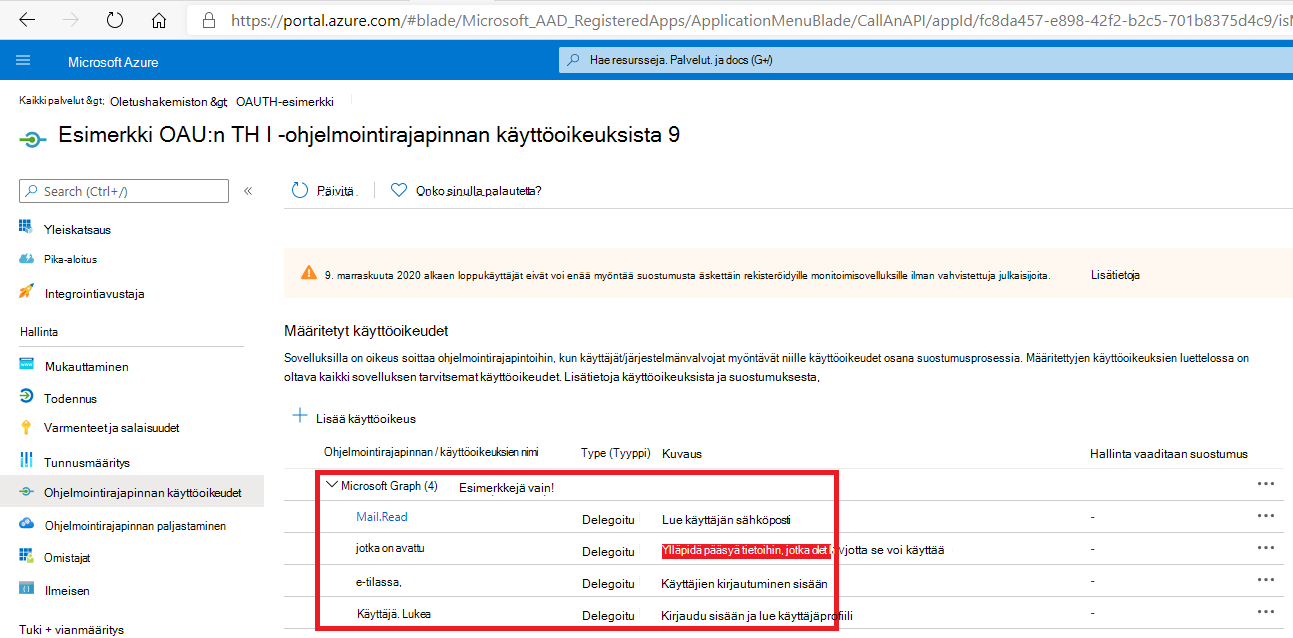The width and height of the screenshot is (1293, 638).
Task: Open Tunnusmääritys in the side menu
Action: point(87,463)
